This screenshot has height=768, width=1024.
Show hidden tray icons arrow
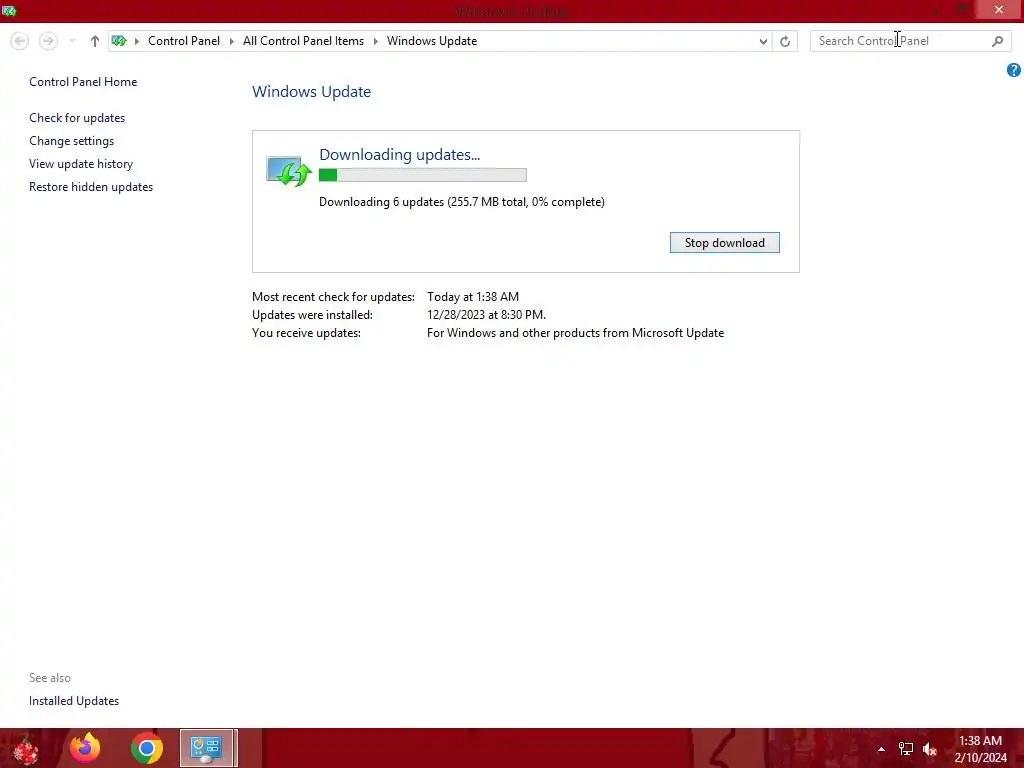coord(881,749)
